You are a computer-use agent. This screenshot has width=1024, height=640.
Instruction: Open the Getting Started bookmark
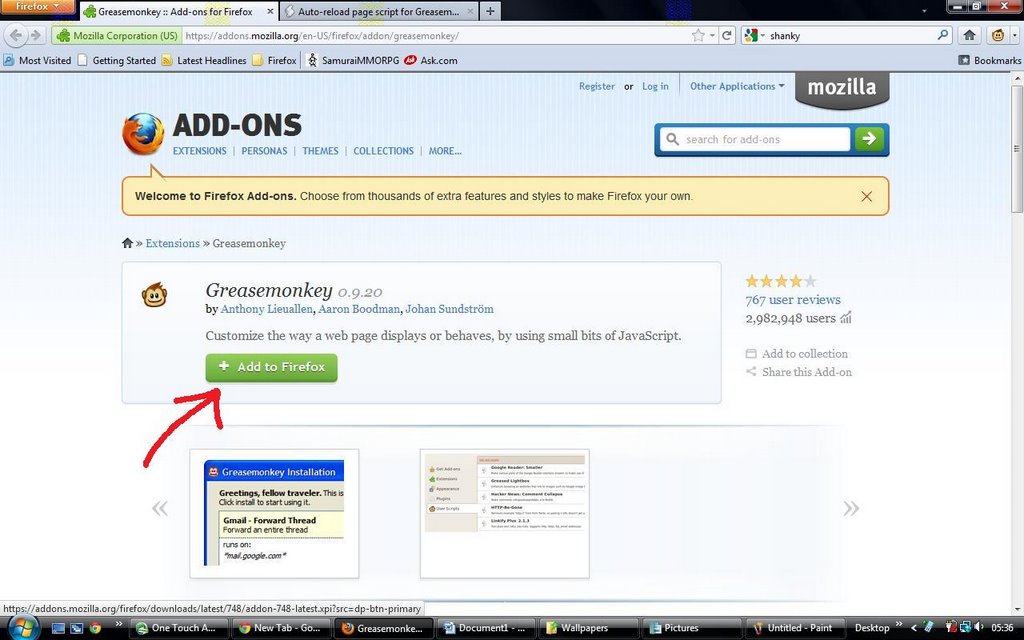click(116, 60)
